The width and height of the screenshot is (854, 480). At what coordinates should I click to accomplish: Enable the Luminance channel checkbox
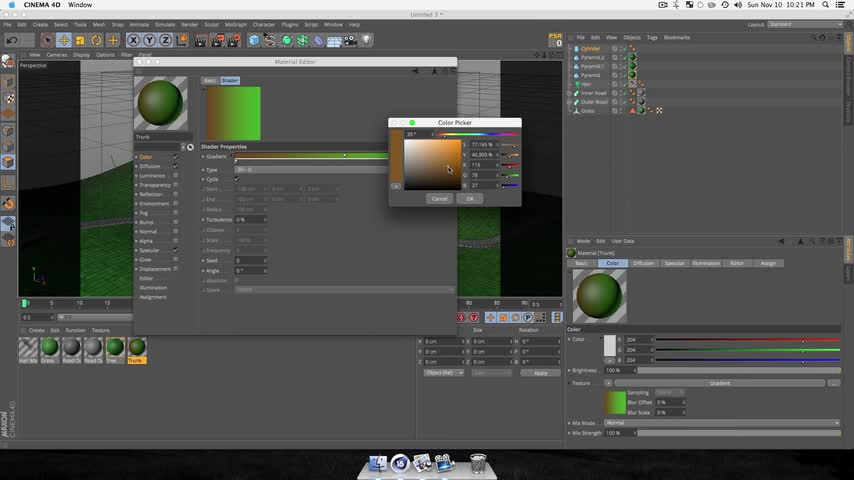tap(176, 175)
